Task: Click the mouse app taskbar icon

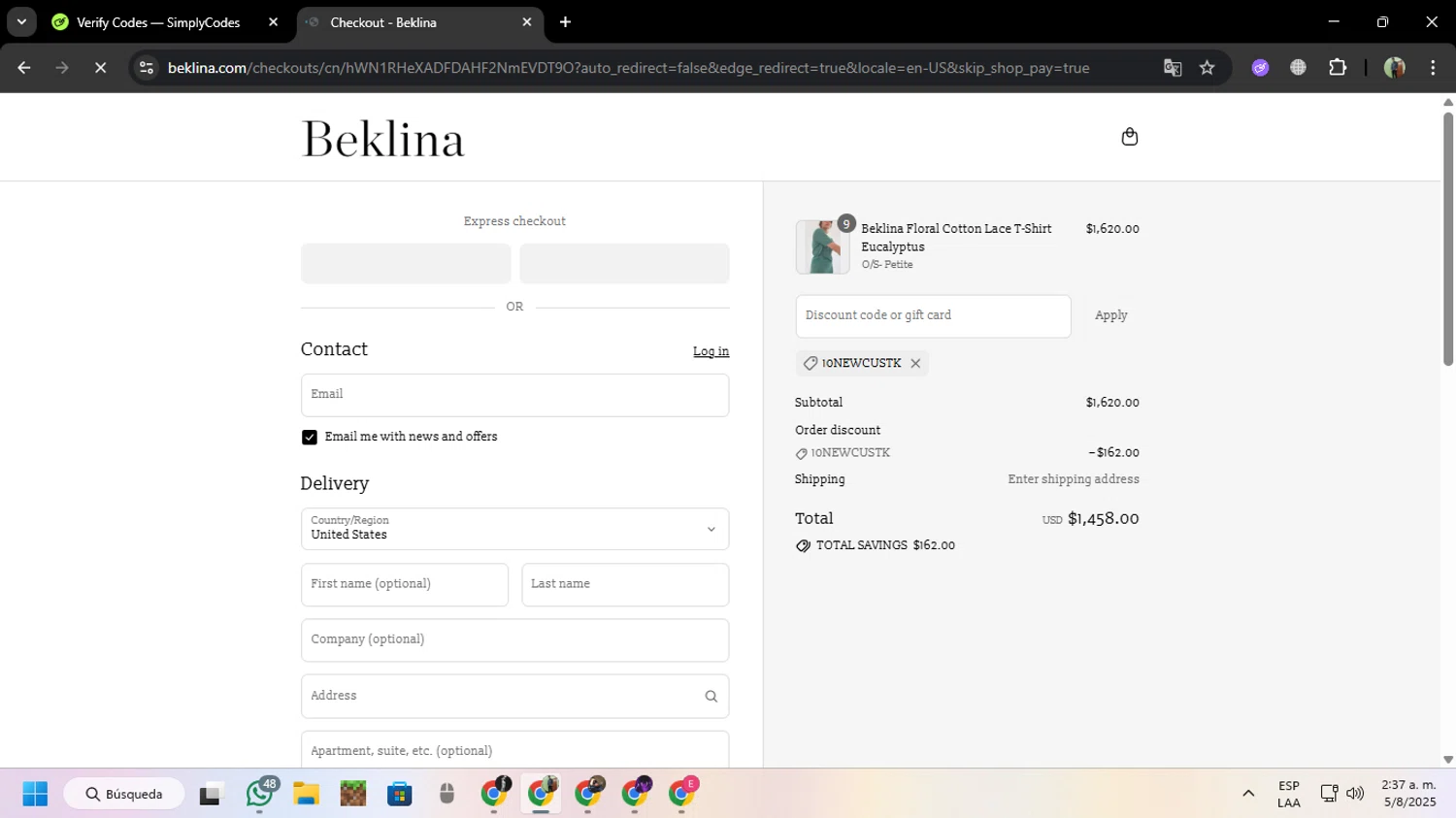Action: [x=447, y=794]
